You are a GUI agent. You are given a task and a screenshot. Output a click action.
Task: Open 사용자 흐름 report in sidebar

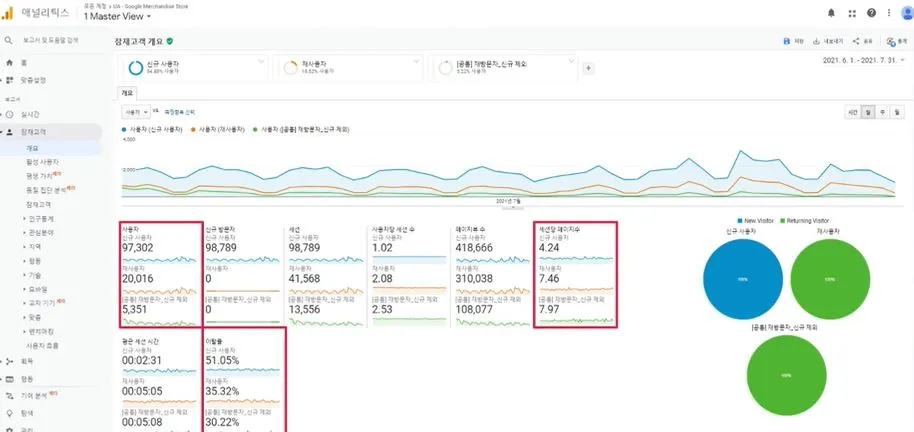(42, 345)
